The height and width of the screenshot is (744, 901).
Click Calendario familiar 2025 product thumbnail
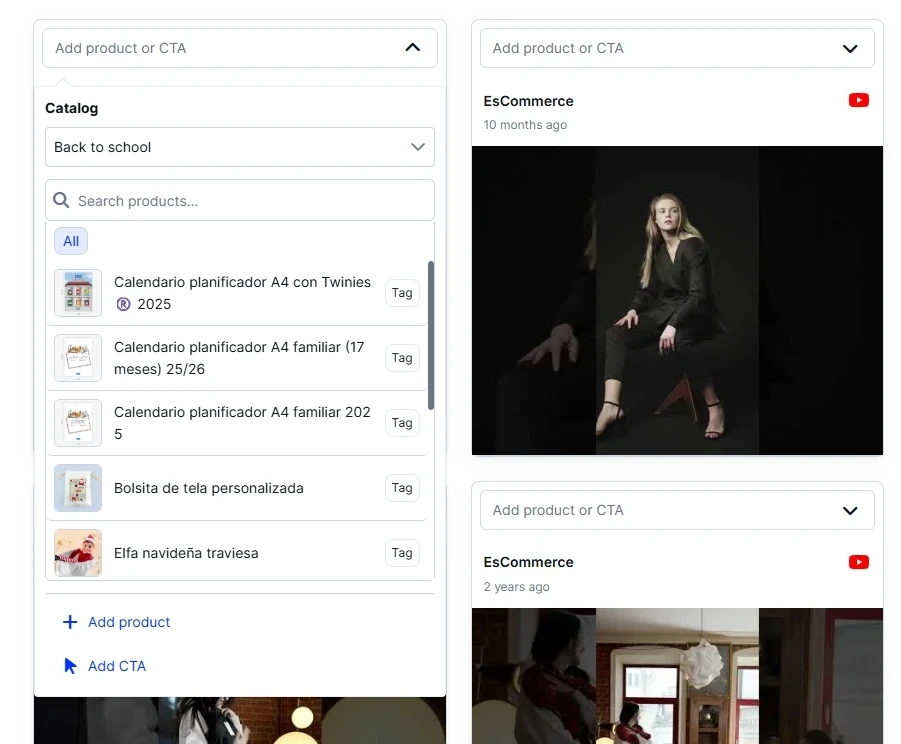point(78,423)
